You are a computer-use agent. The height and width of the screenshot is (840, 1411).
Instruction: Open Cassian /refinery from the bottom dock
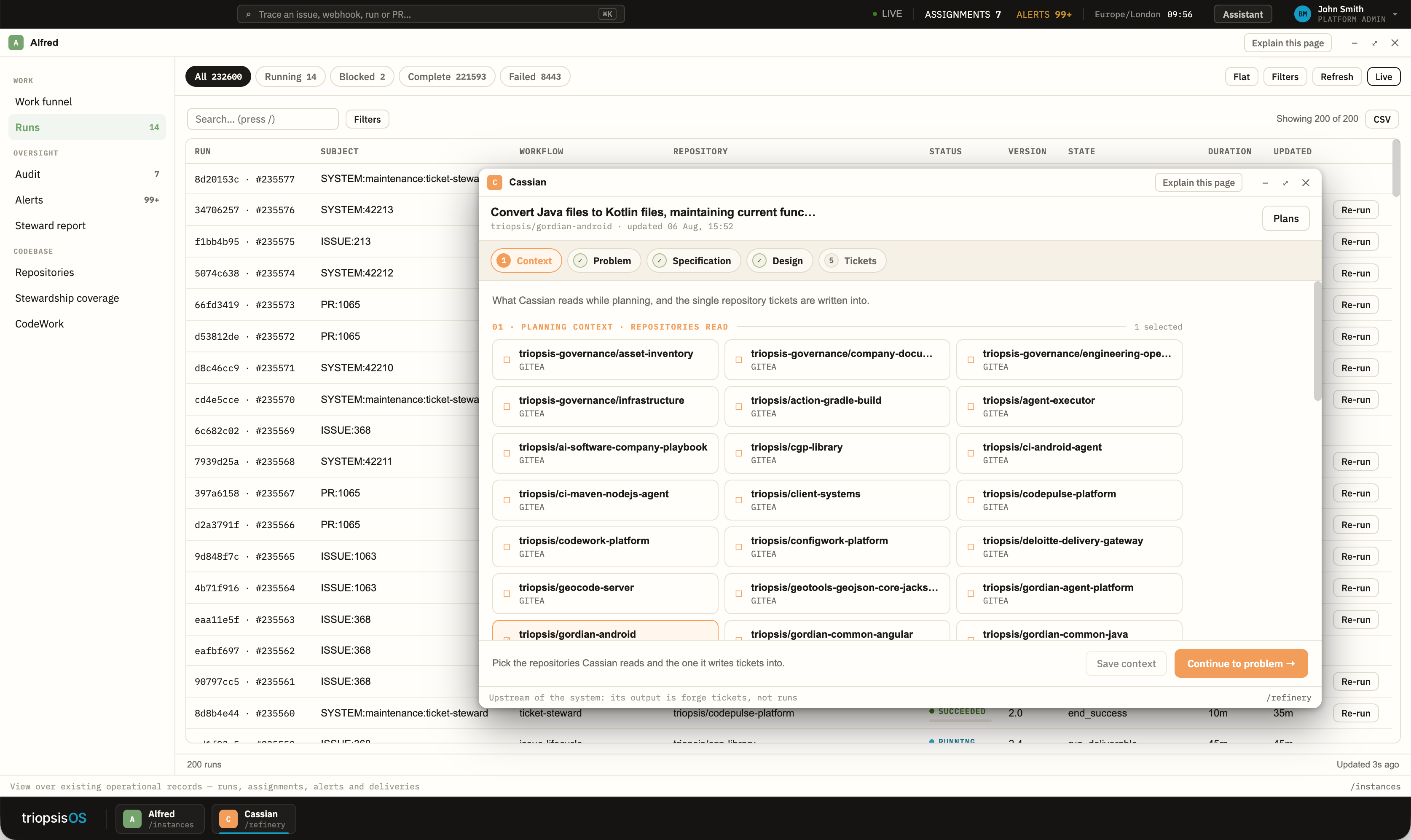254,819
